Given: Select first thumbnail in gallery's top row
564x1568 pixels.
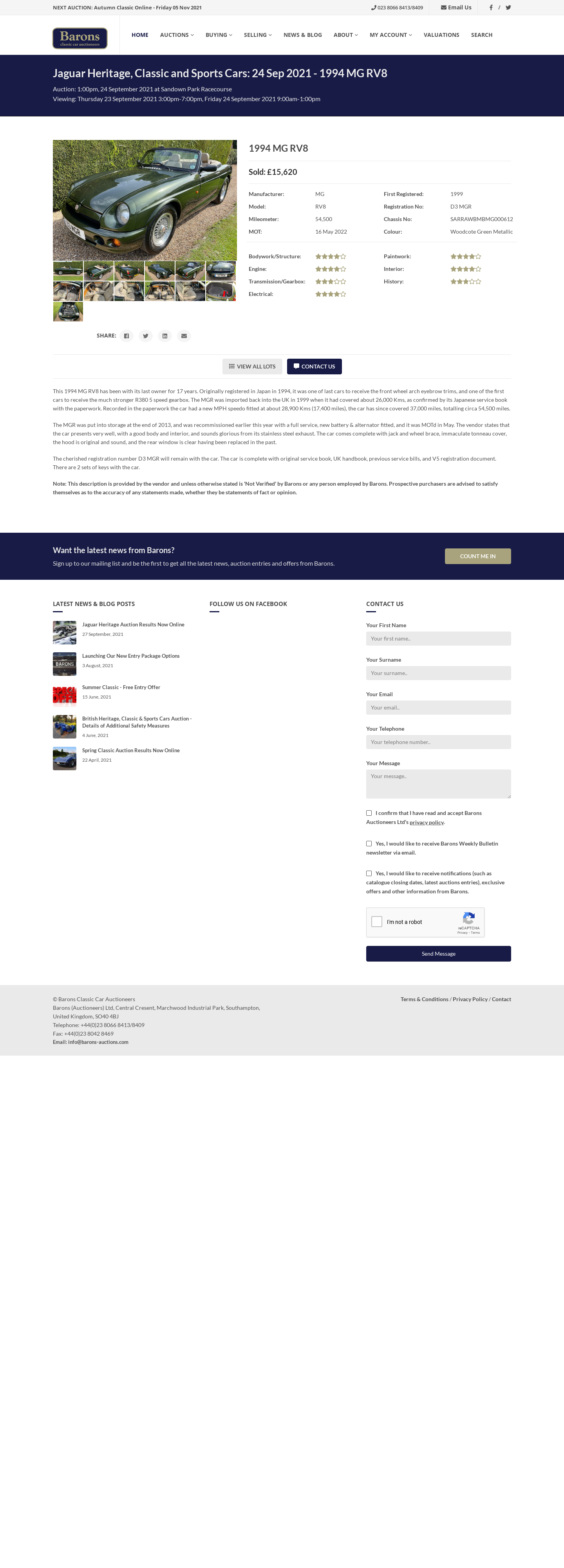Looking at the screenshot, I should pos(68,270).
